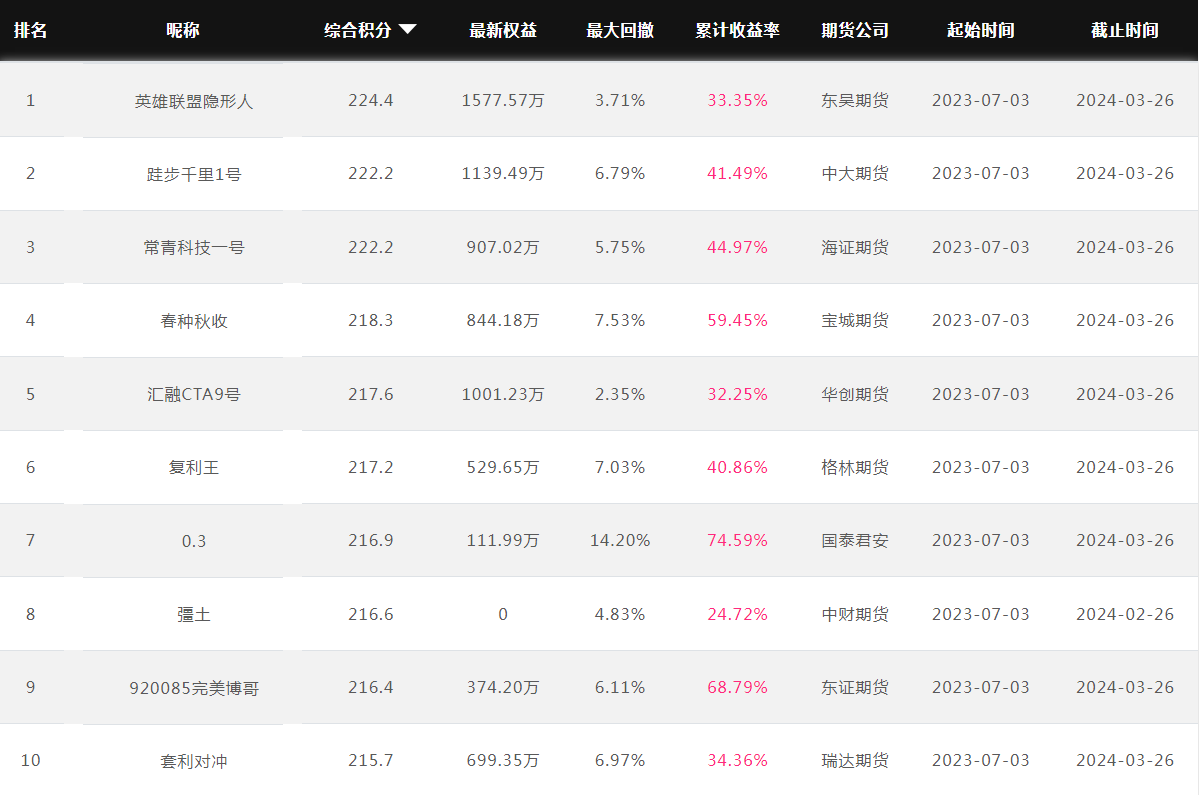Select company 中大期货
Viewport: 1199px width, 795px height.
(x=855, y=174)
